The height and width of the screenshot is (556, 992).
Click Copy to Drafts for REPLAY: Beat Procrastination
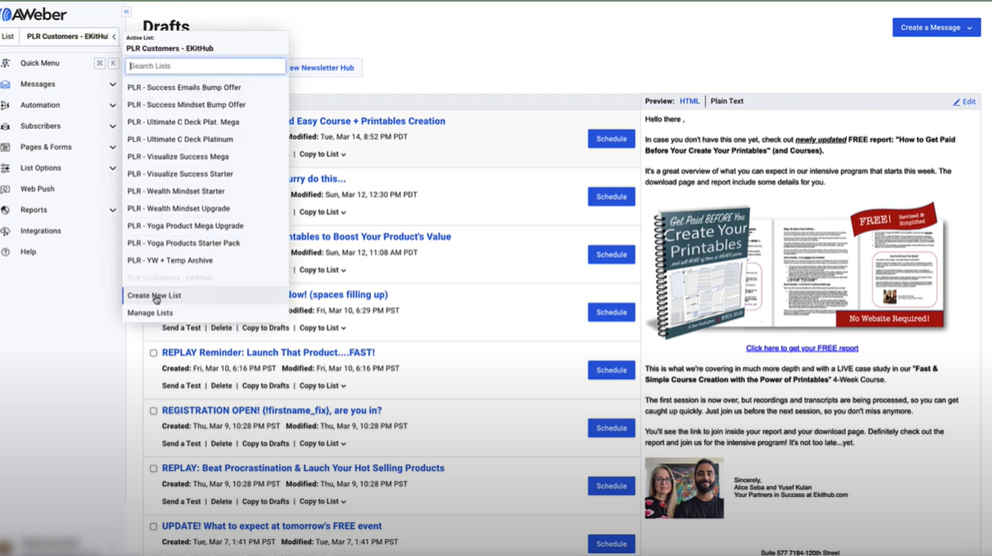266,502
